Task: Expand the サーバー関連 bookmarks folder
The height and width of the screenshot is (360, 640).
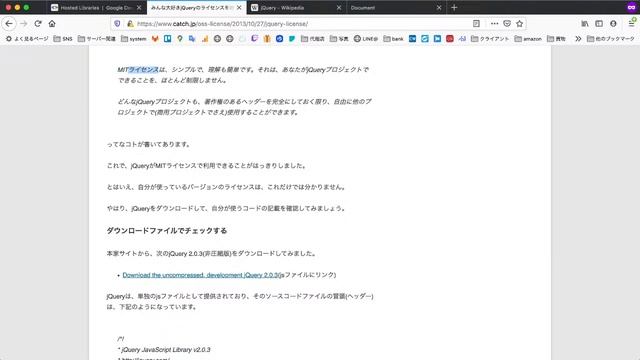Action: tap(97, 39)
